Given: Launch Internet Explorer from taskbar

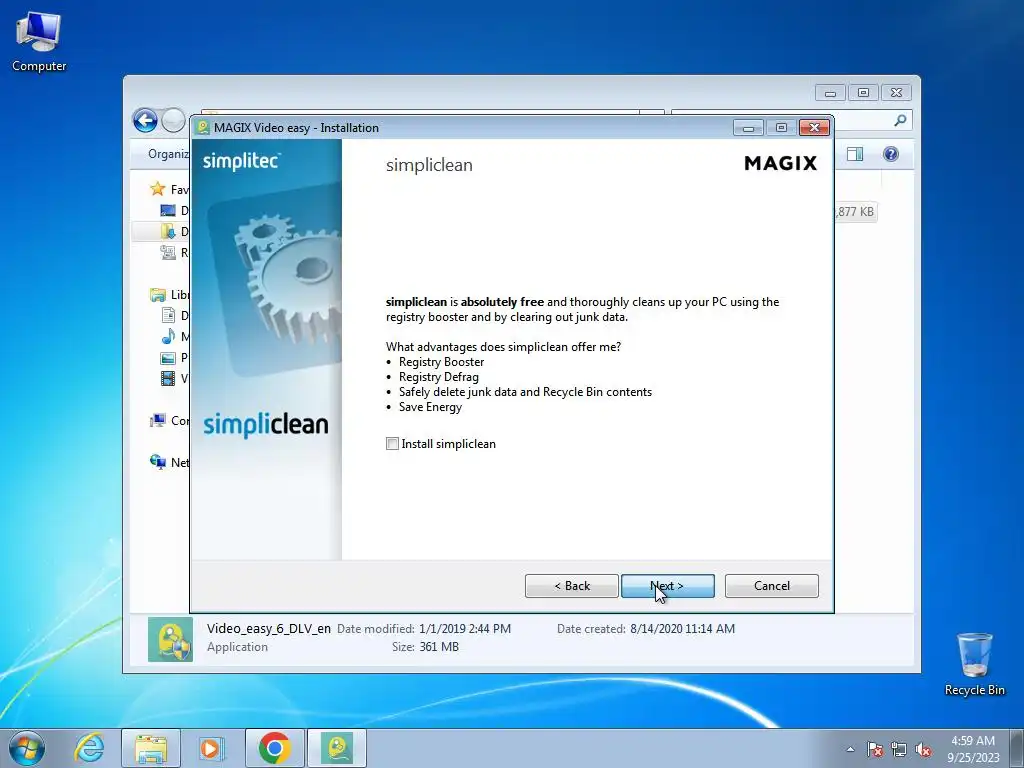Looking at the screenshot, I should point(89,748).
